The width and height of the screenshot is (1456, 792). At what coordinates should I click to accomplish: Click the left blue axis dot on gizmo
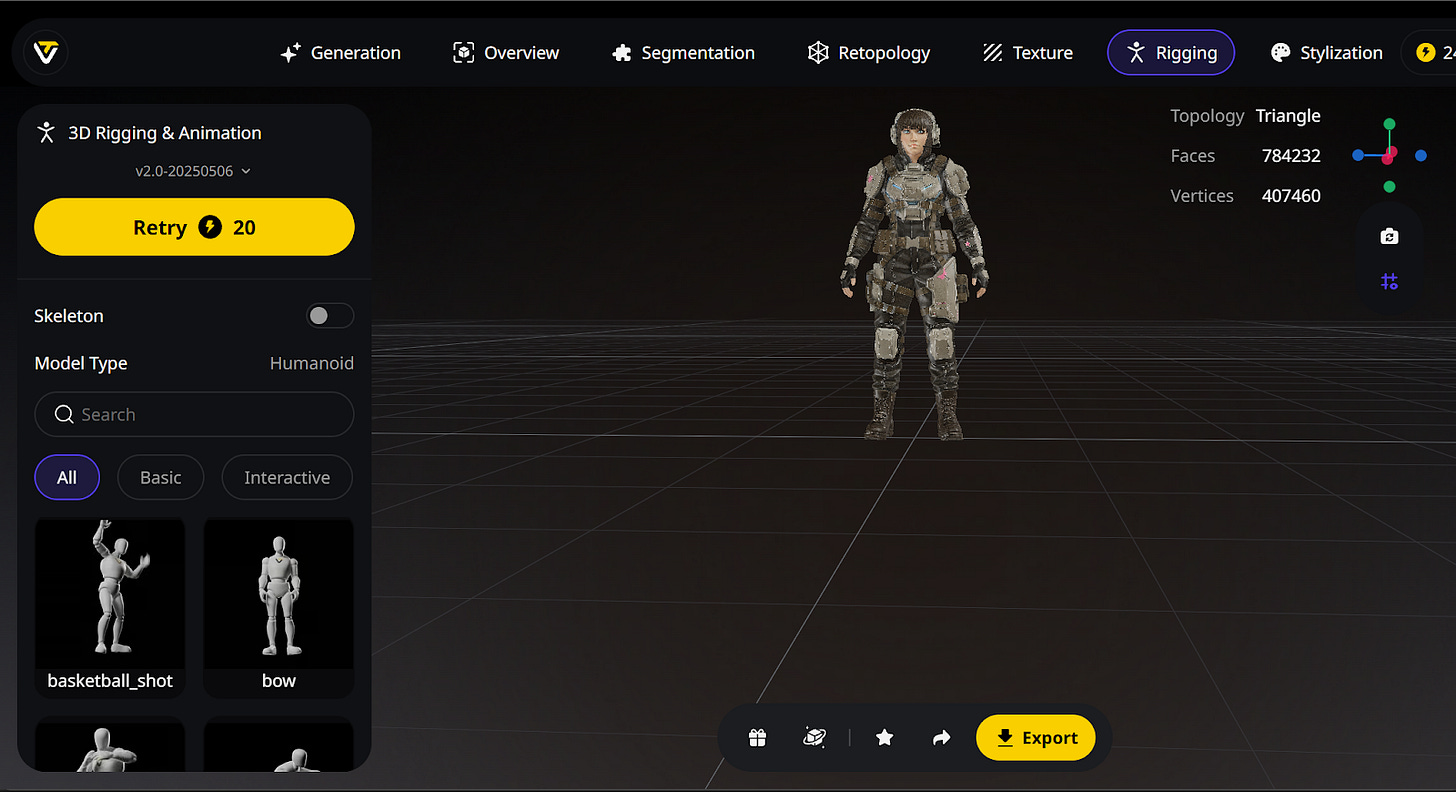(x=1358, y=156)
